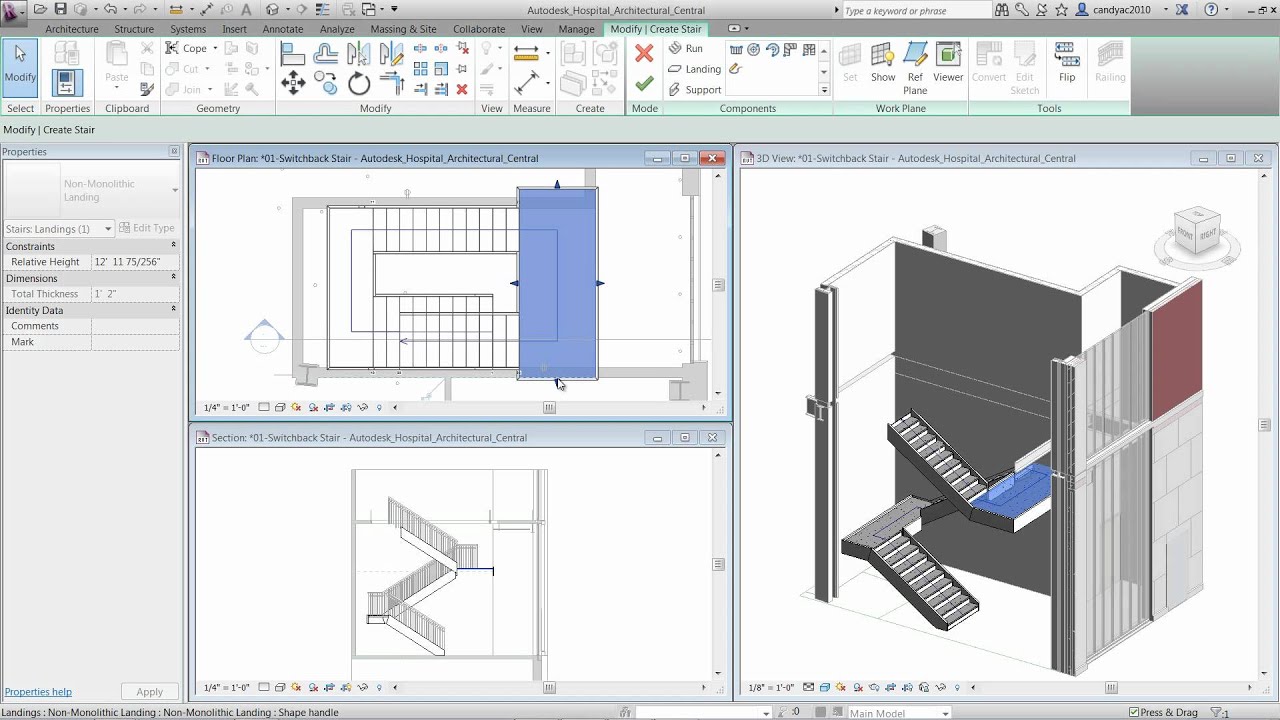Click the red Delete X tool

pos(462,89)
